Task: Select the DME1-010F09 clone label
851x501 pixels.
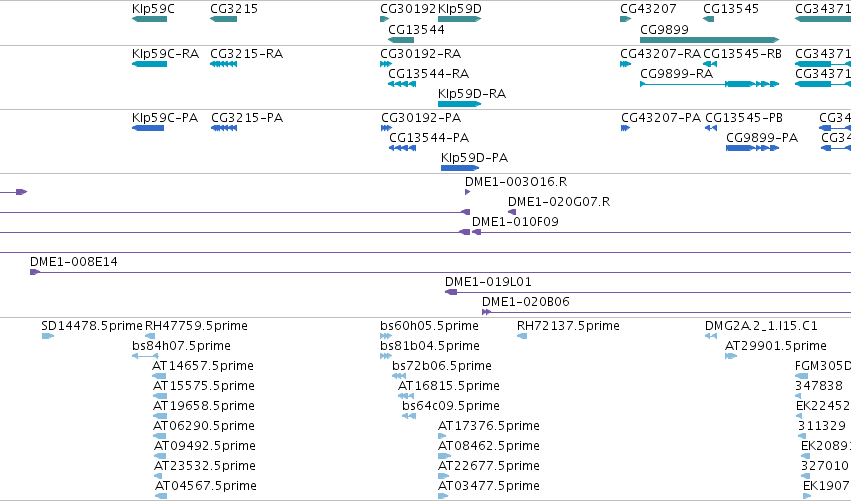Action: coord(515,222)
